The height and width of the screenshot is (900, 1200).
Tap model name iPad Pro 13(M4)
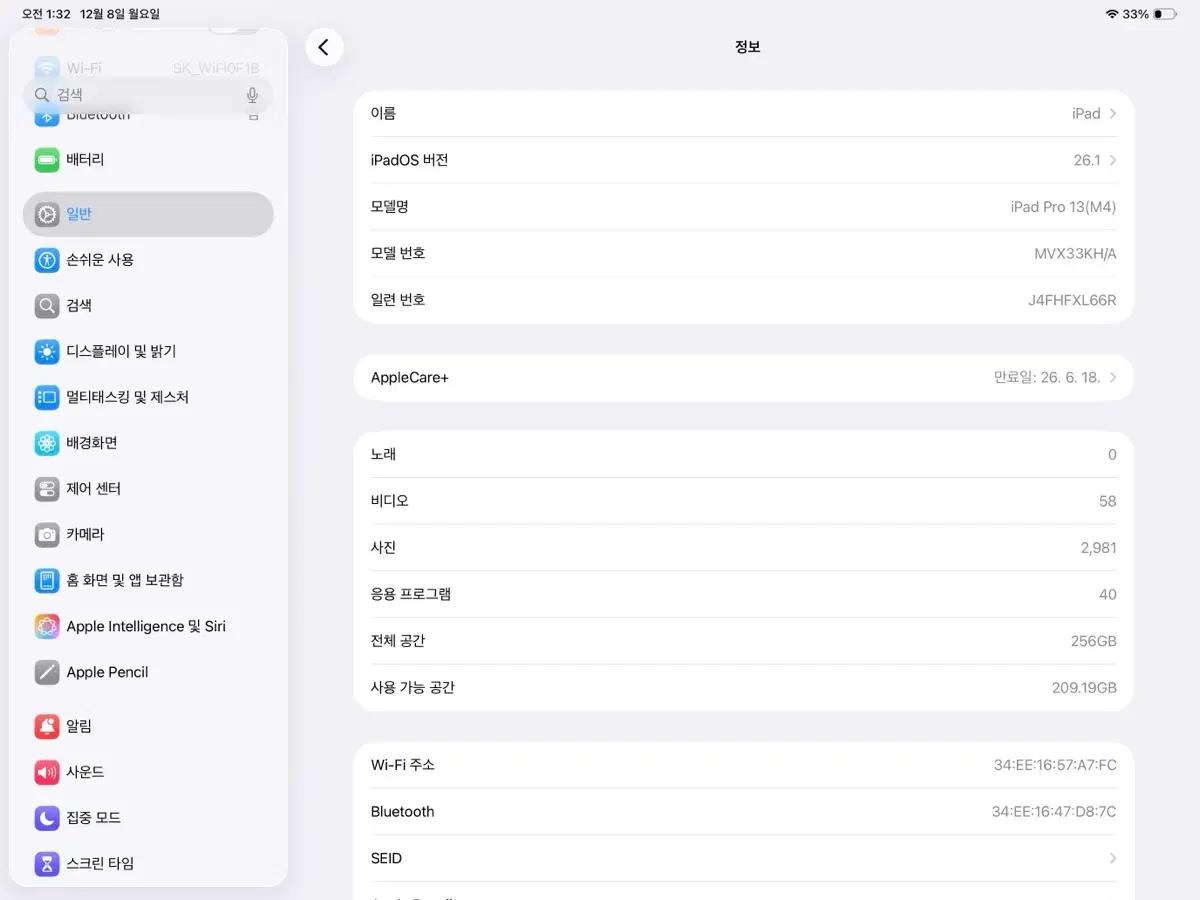click(x=1063, y=207)
